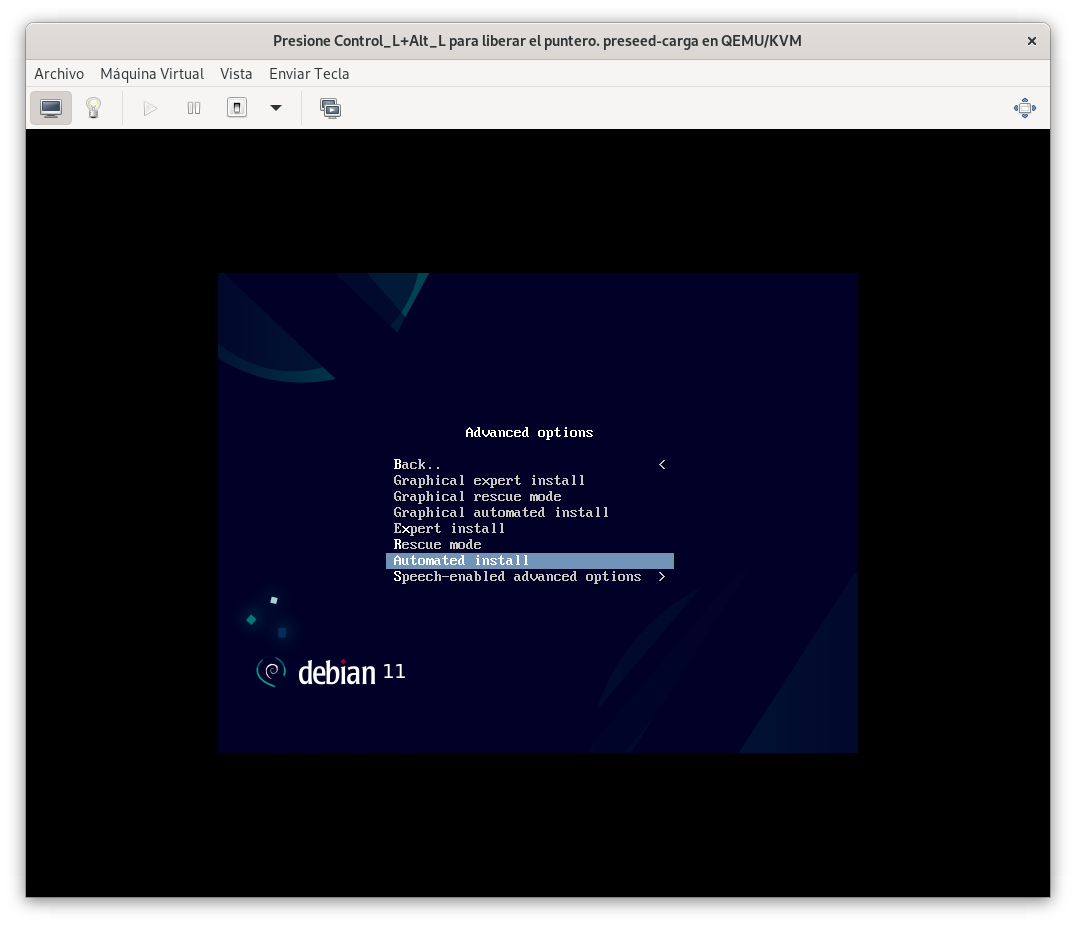
Task: Click the shut down power icon
Action: 237,108
